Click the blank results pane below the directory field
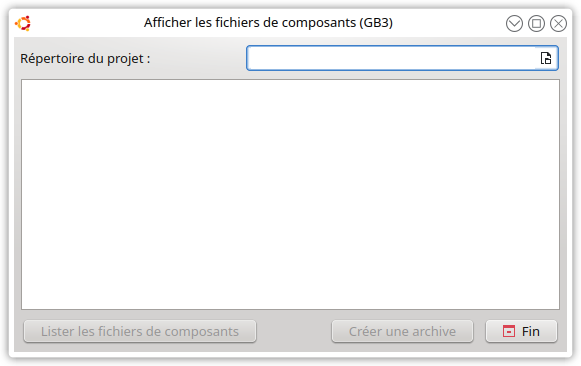Screen dimensions: 581x366 (290, 194)
